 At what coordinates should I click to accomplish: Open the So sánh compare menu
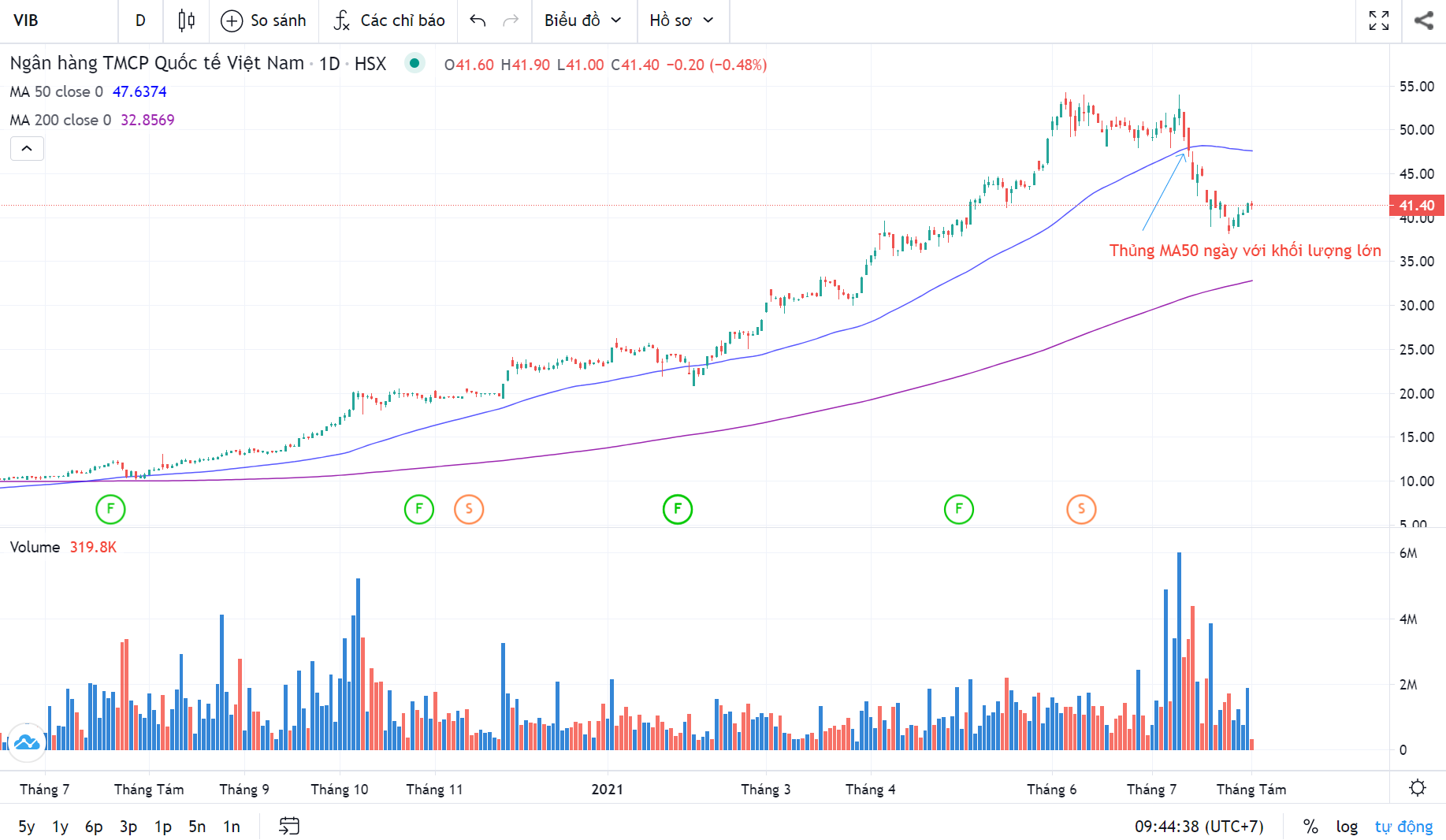[x=263, y=20]
